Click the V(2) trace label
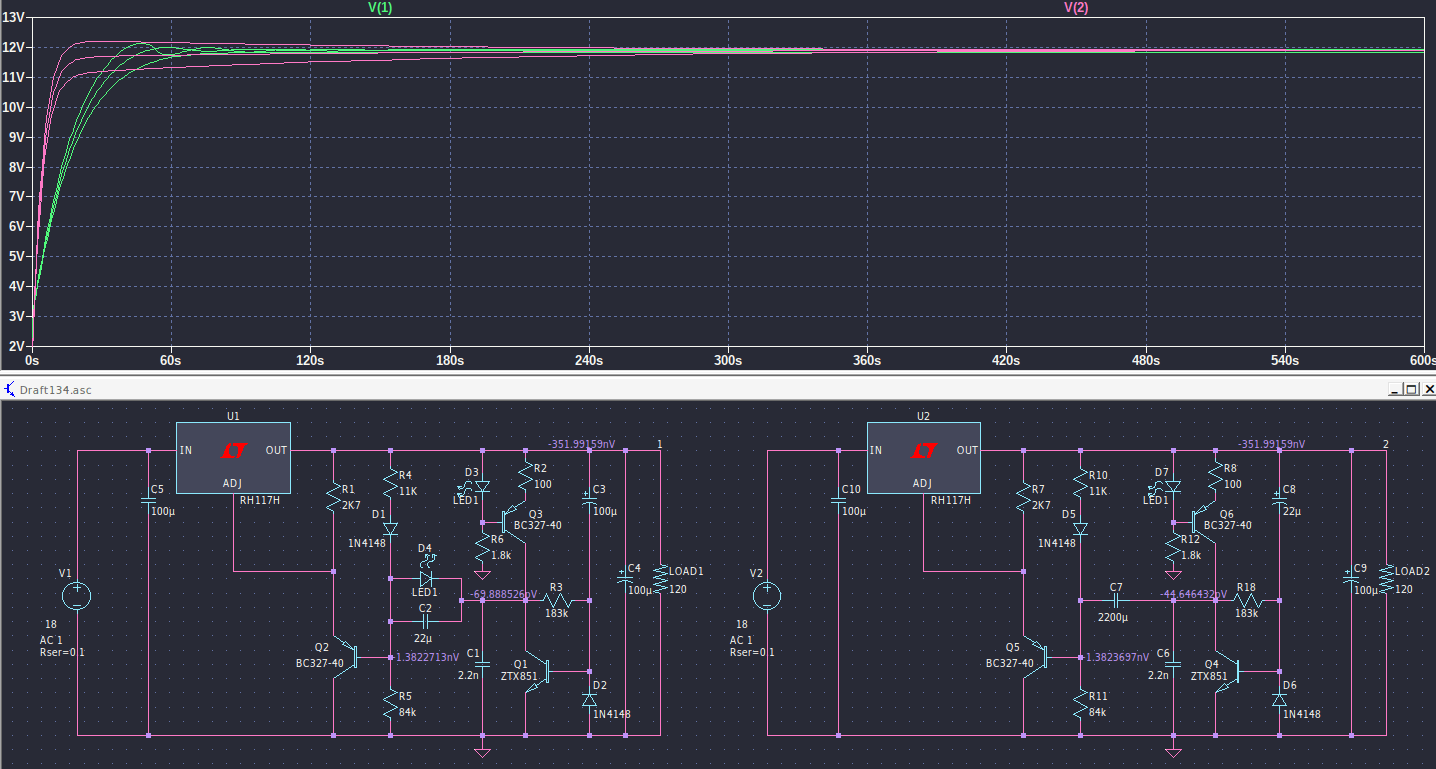 (x=1076, y=7)
